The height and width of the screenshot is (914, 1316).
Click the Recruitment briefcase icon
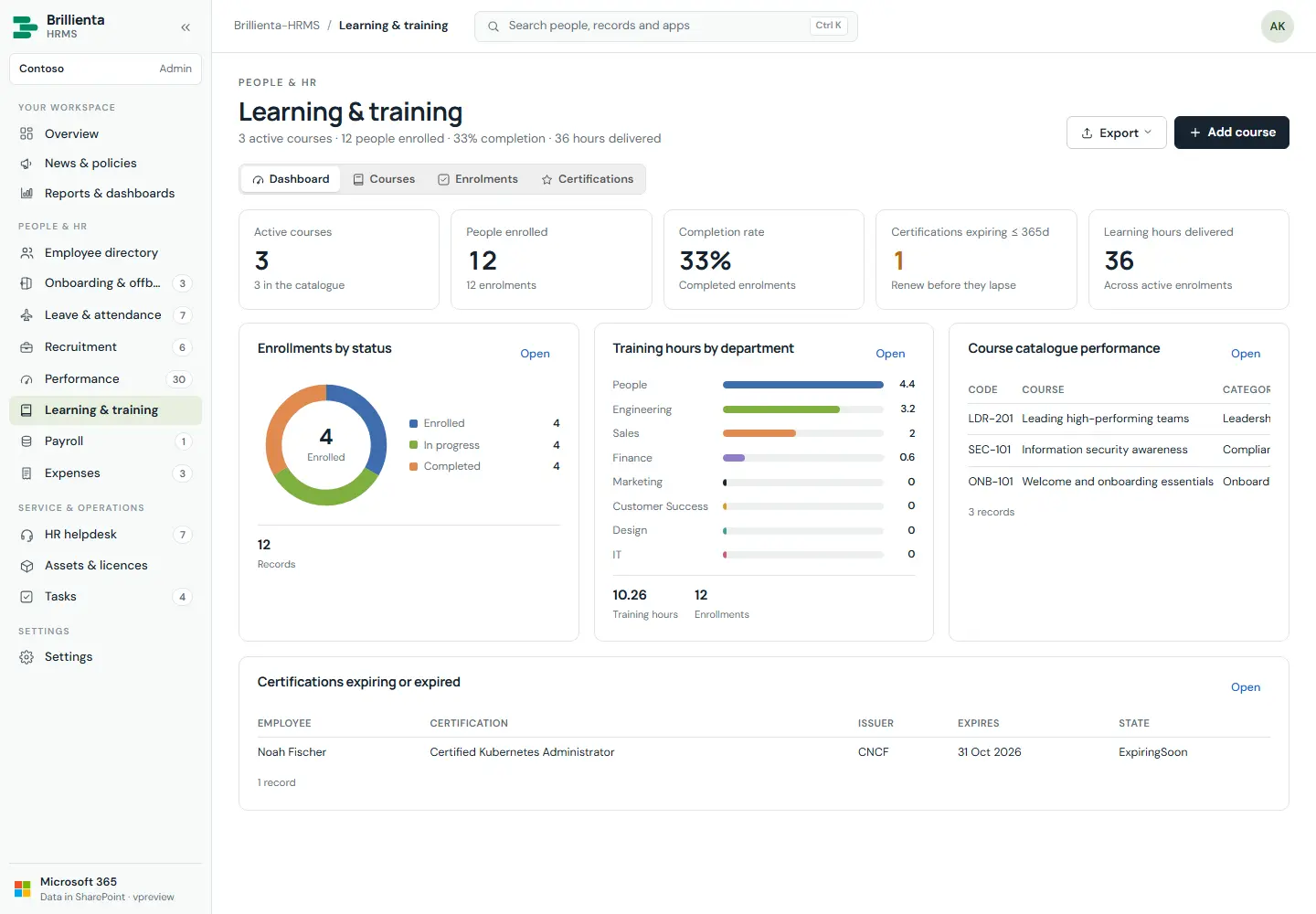point(27,347)
